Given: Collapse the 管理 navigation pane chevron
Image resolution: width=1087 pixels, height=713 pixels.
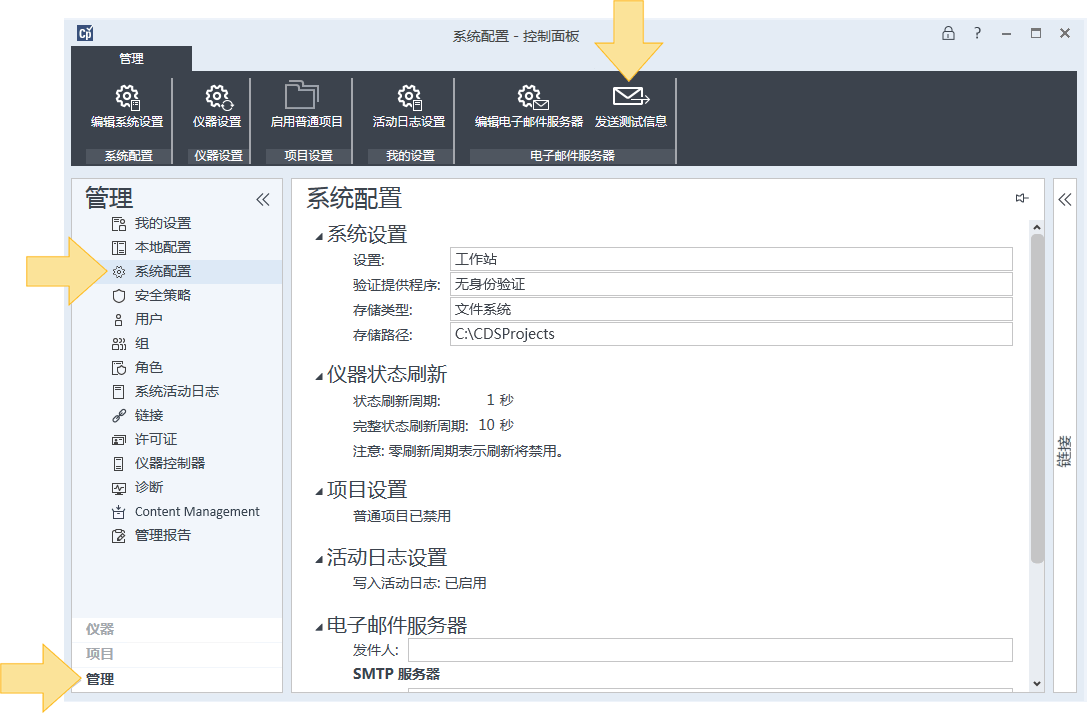Looking at the screenshot, I should (x=263, y=200).
